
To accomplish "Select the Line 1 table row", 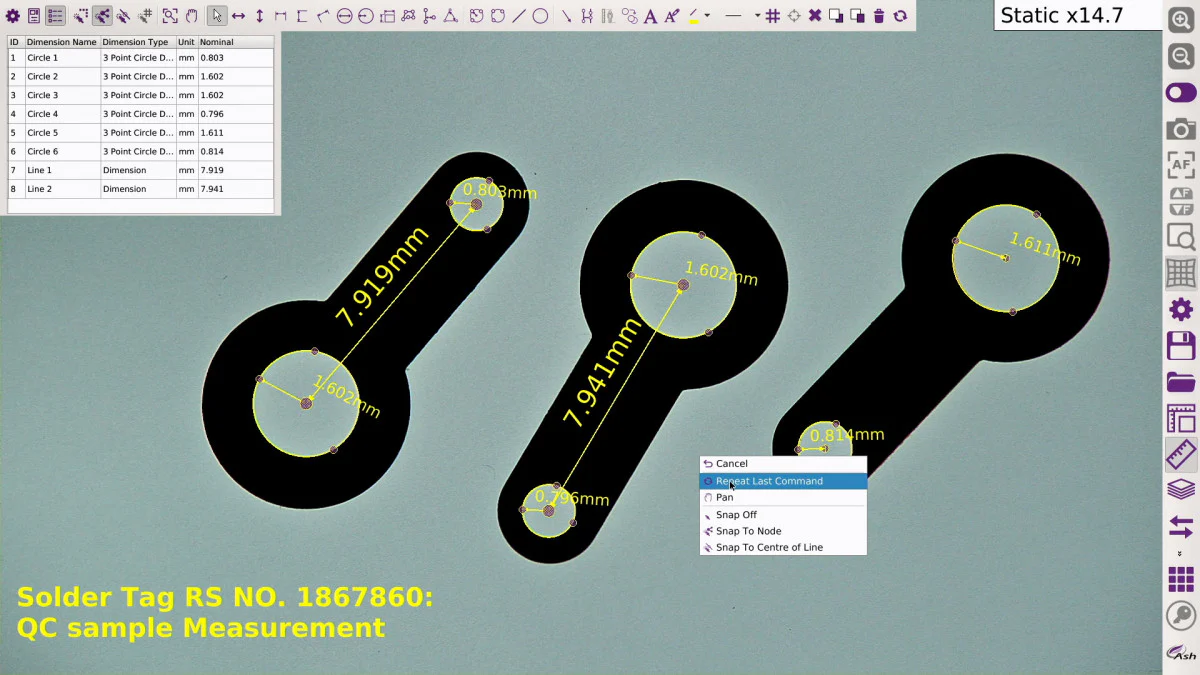I will point(141,170).
